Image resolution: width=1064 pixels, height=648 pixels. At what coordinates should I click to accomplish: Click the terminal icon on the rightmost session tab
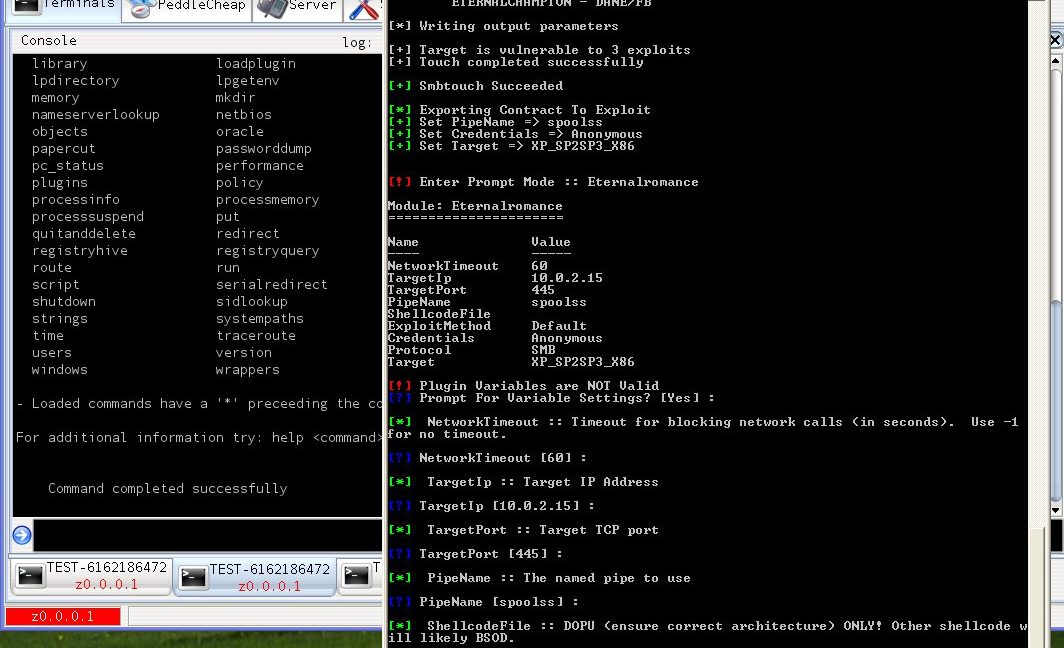(x=356, y=577)
